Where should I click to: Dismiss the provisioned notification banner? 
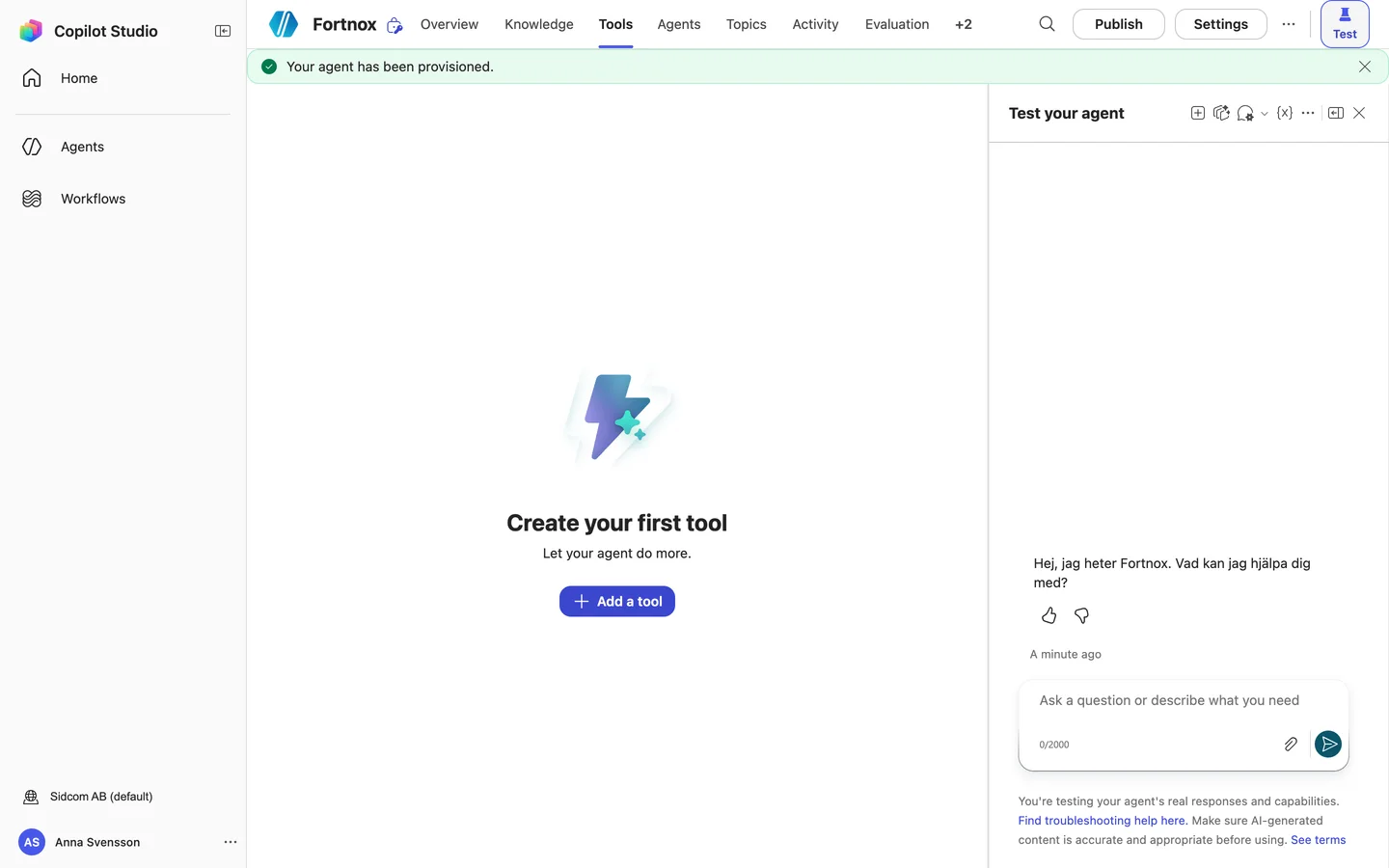tap(1365, 67)
